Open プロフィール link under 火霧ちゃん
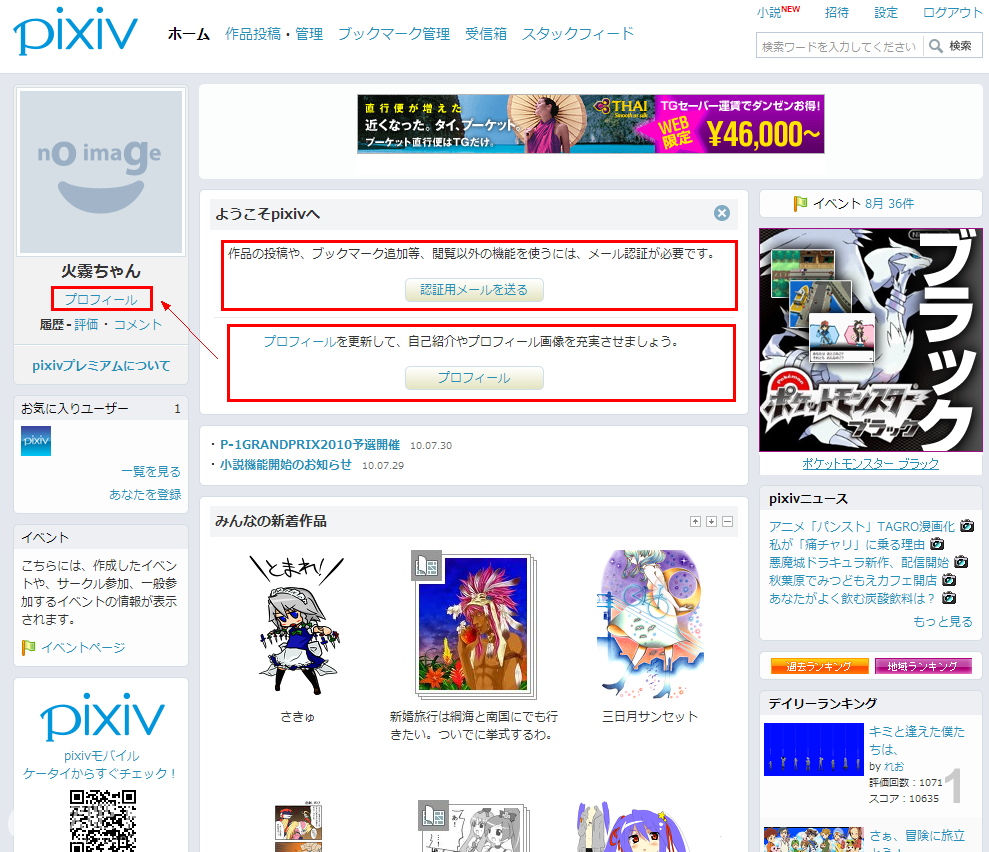 pos(101,299)
